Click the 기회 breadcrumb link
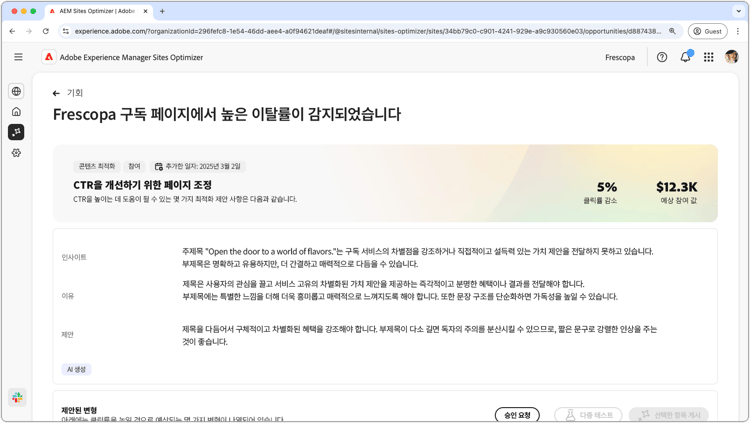The width and height of the screenshot is (750, 423). [75, 93]
